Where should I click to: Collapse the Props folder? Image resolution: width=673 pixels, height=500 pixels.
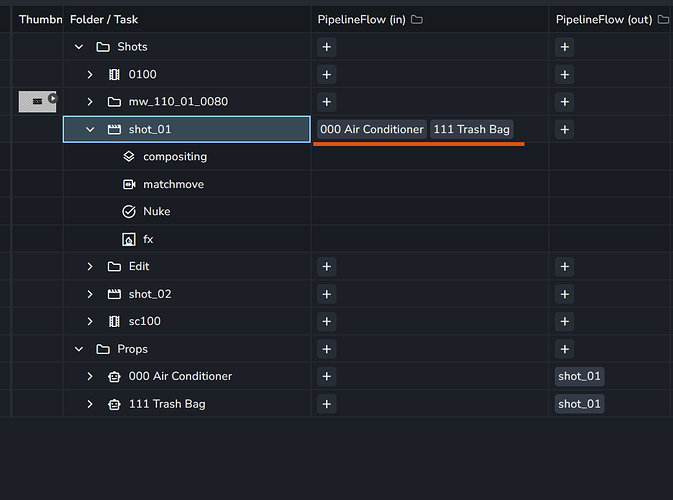(78, 349)
